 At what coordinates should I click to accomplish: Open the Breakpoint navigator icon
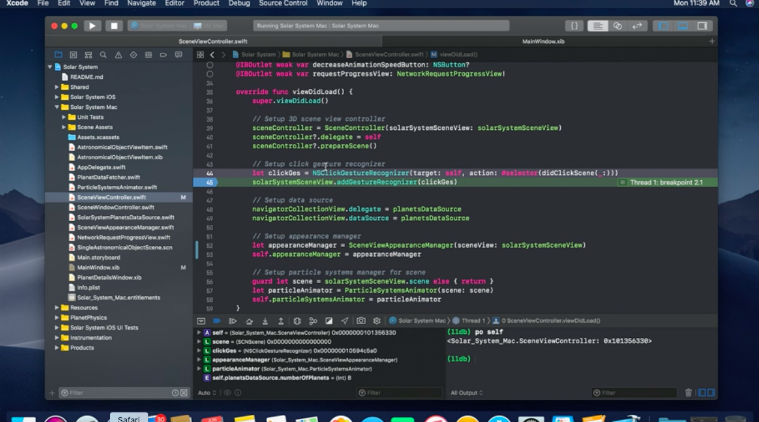point(163,55)
